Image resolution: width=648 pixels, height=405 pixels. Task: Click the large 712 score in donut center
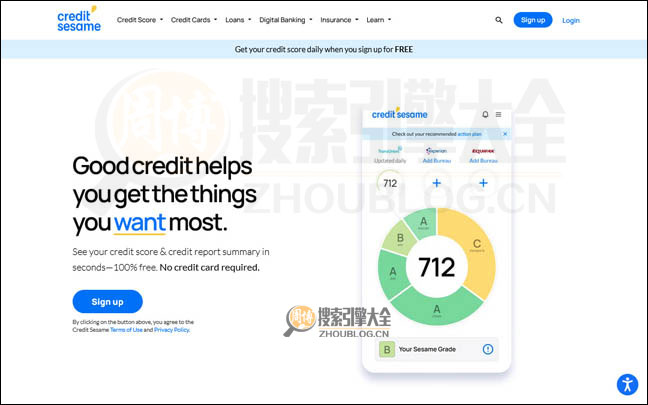[x=436, y=267]
